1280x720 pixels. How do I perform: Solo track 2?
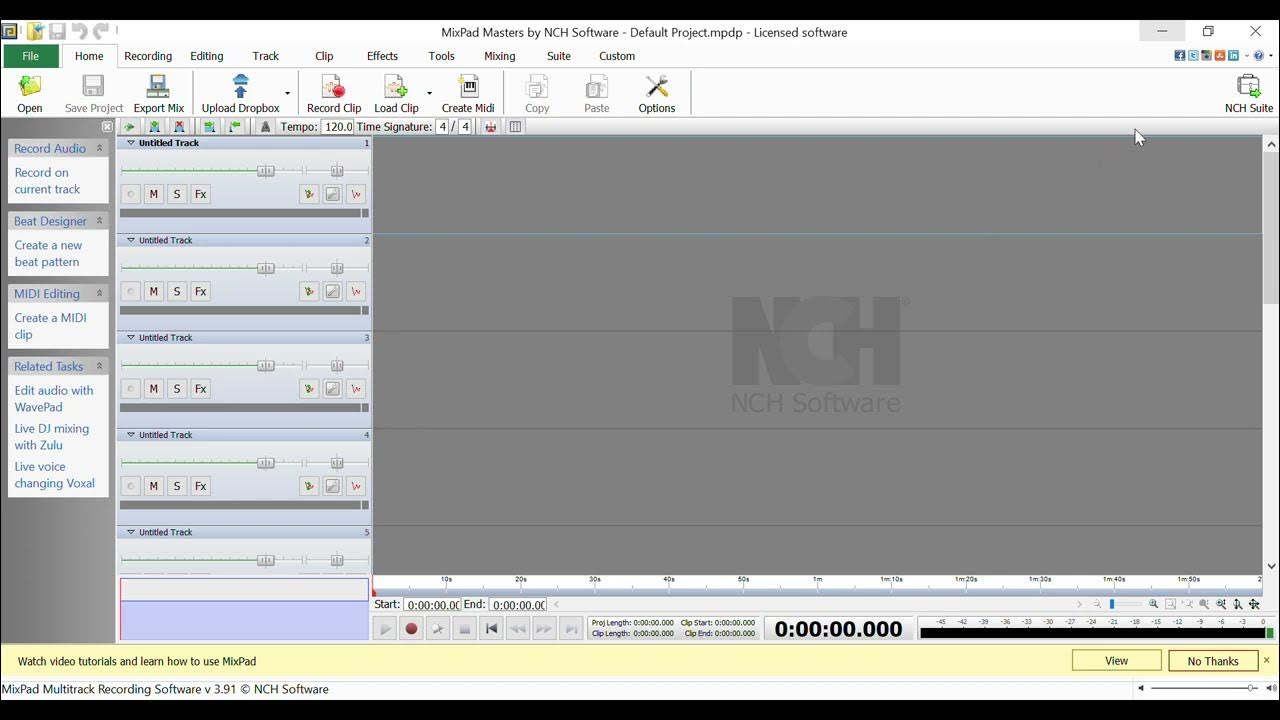pyautogui.click(x=177, y=291)
